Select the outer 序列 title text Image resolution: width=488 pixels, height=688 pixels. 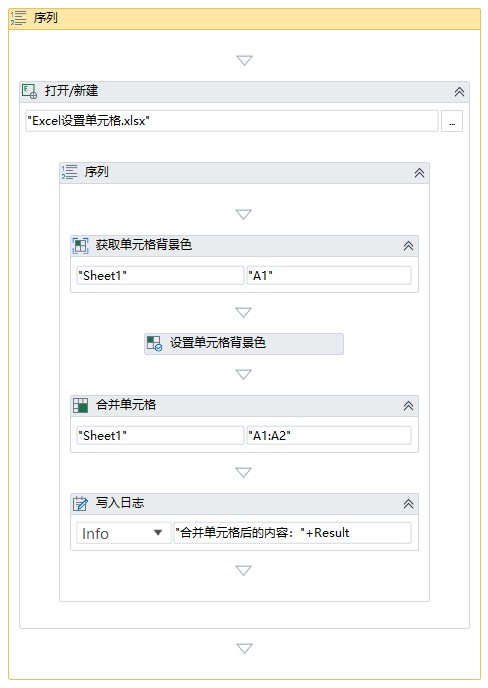click(46, 18)
